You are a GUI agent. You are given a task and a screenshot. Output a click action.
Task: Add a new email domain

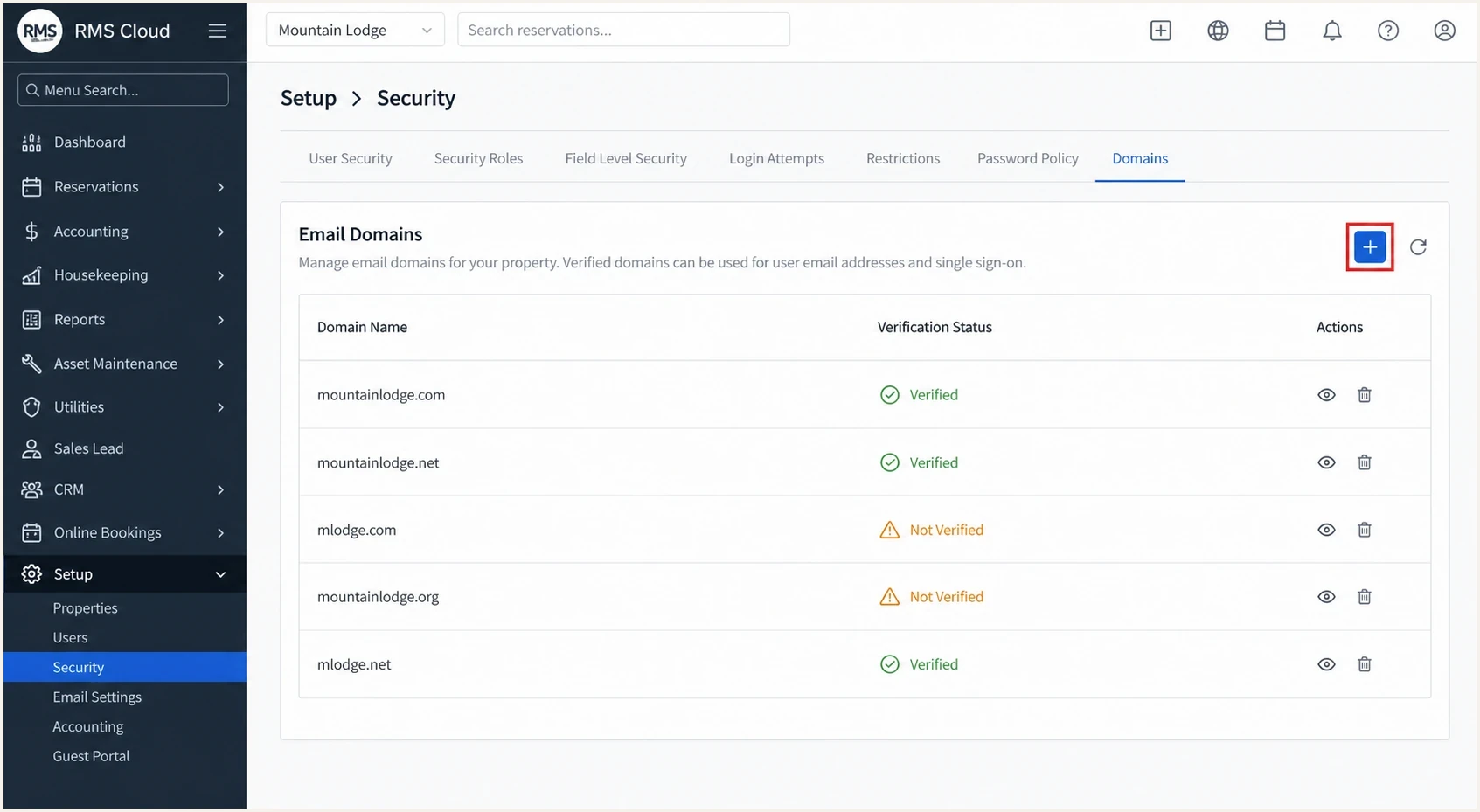(x=1370, y=247)
